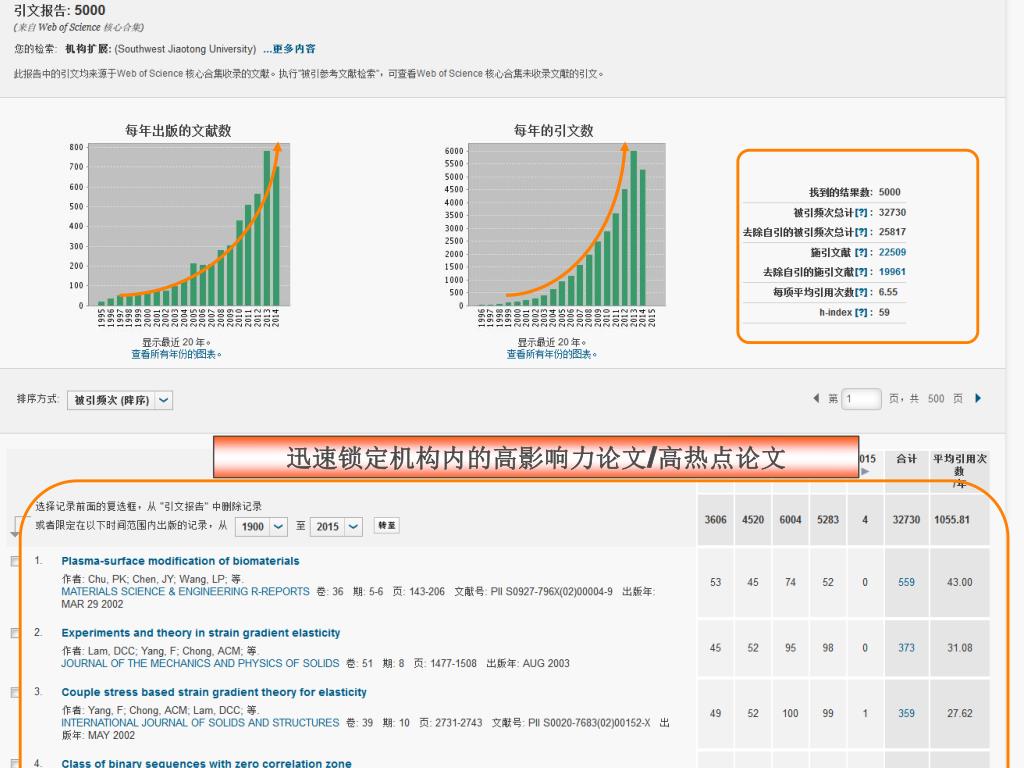This screenshot has width=1024, height=768.
Task: Click the 每年的引文数 bar chart
Action: 567,225
